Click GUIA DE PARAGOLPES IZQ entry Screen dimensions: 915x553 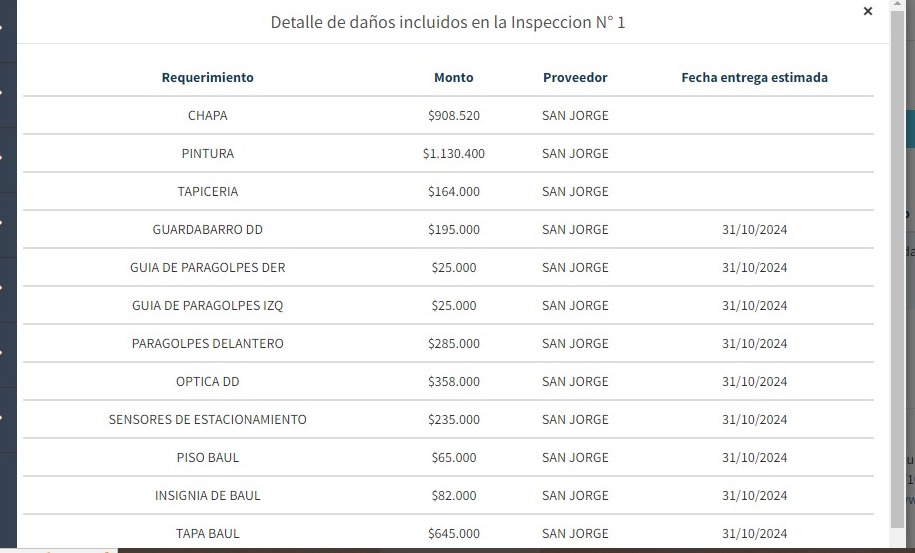208,305
